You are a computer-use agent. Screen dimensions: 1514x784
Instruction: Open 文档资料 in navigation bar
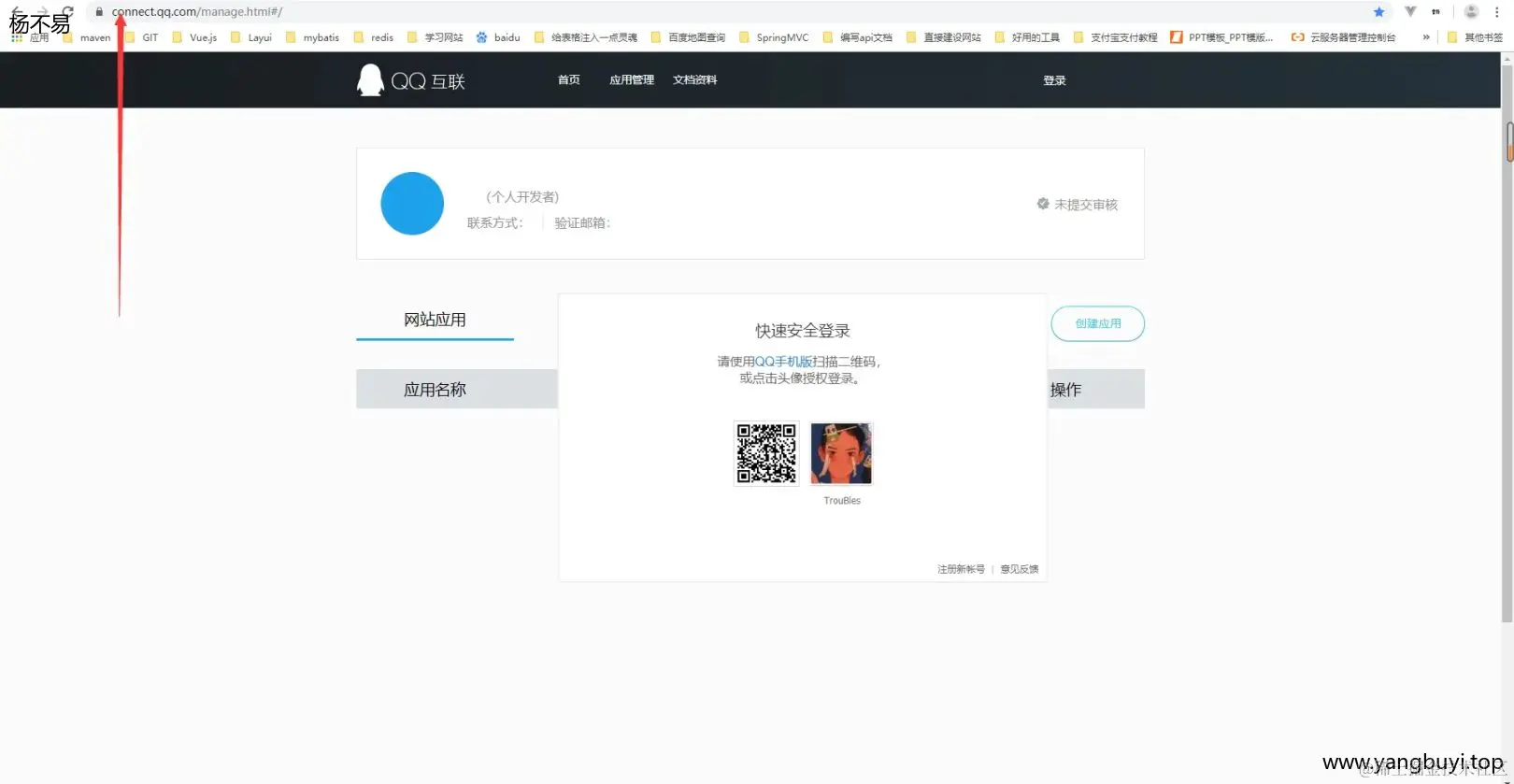695,80
